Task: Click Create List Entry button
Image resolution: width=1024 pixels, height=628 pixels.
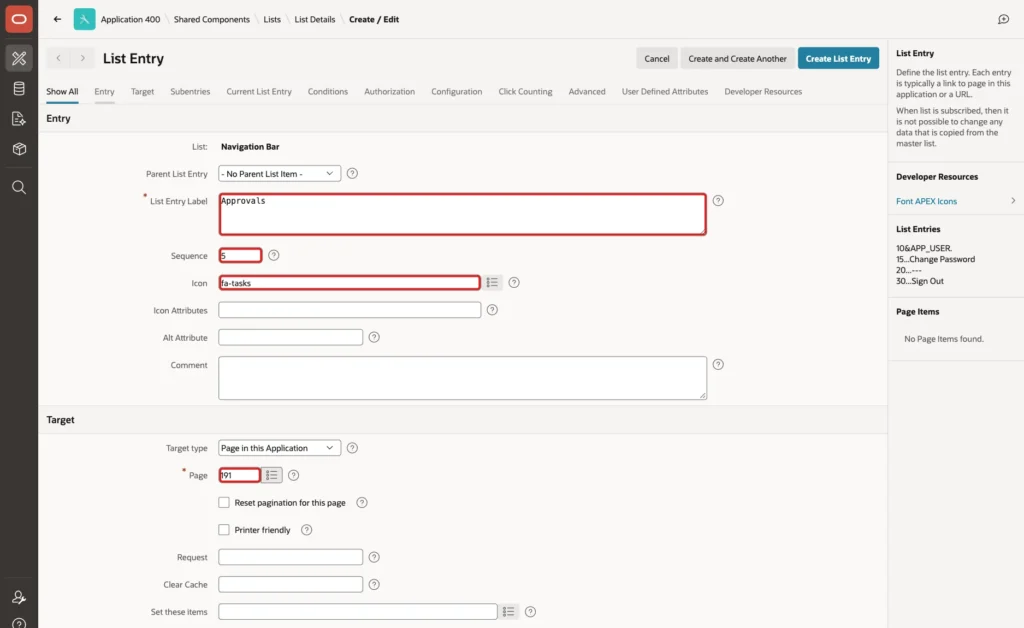Action: click(838, 58)
